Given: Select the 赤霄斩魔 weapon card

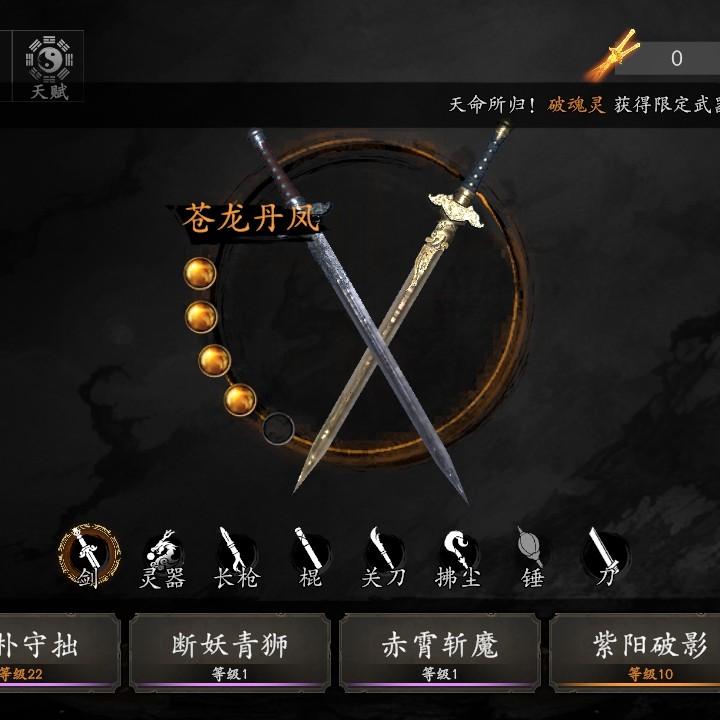Looking at the screenshot, I should coord(439,652).
